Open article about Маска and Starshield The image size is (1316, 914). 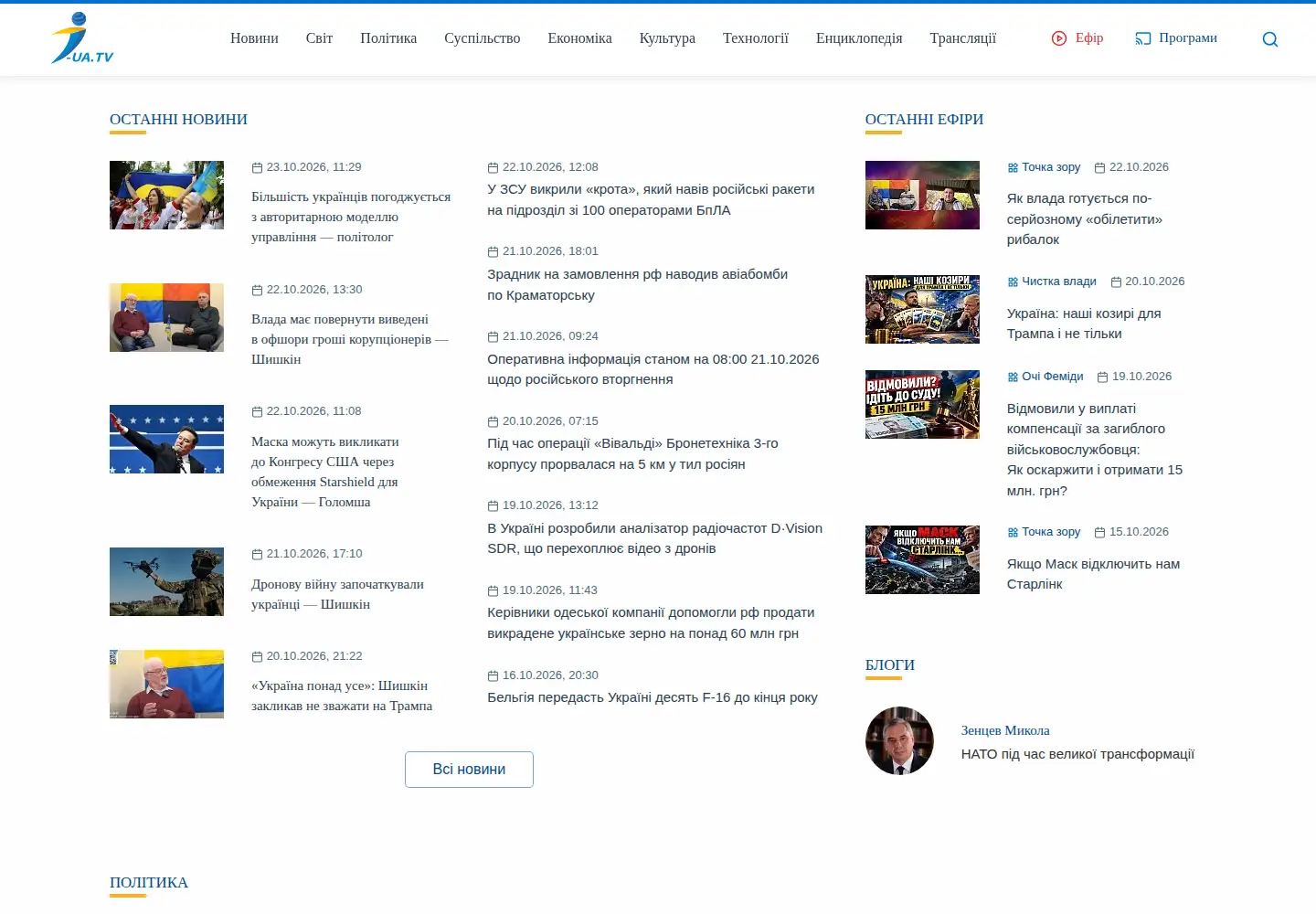[x=325, y=472]
